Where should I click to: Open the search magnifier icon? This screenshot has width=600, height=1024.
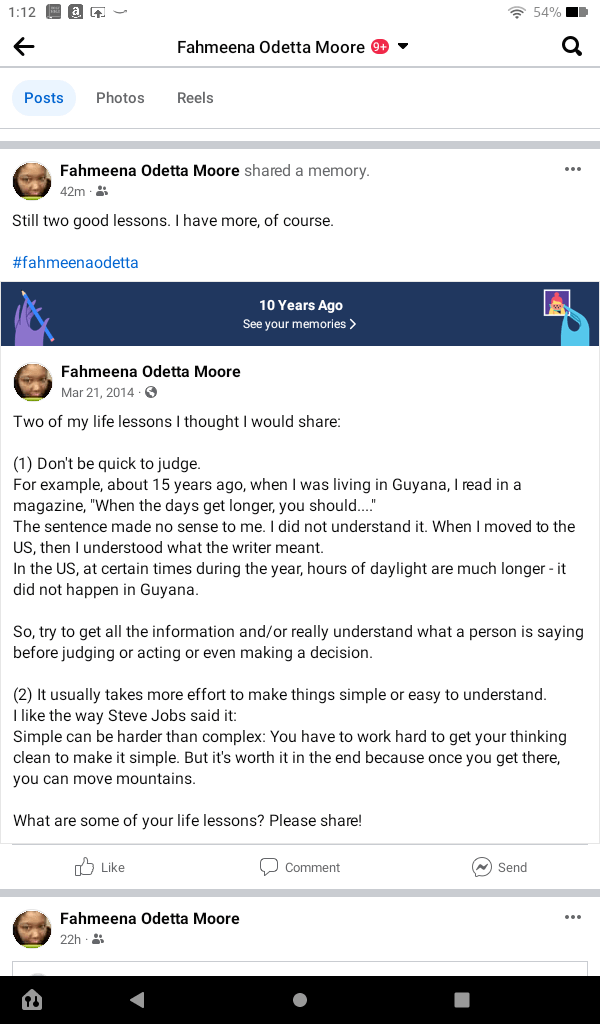pos(572,46)
